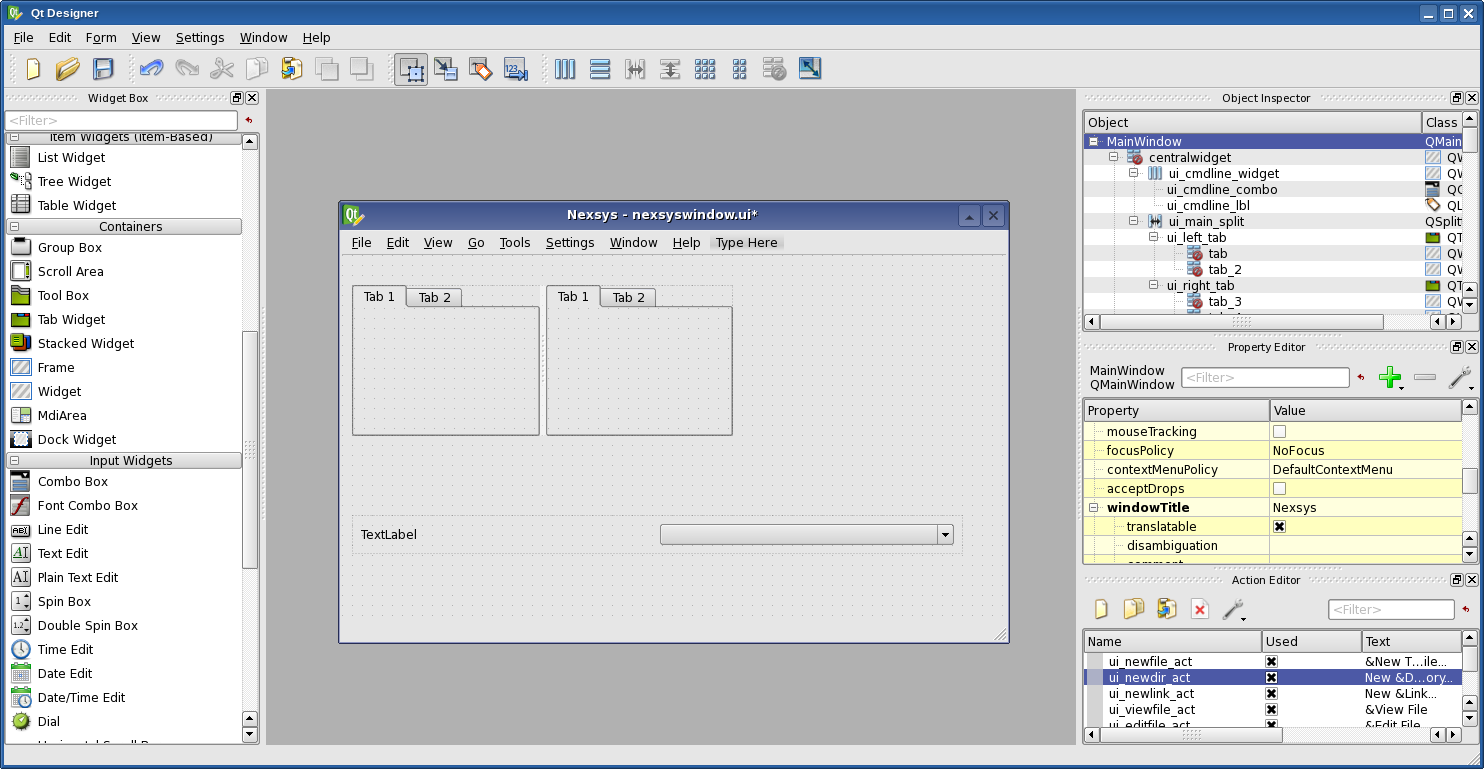1484x769 pixels.
Task: Activate Edit Buddies mode
Action: tap(480, 69)
